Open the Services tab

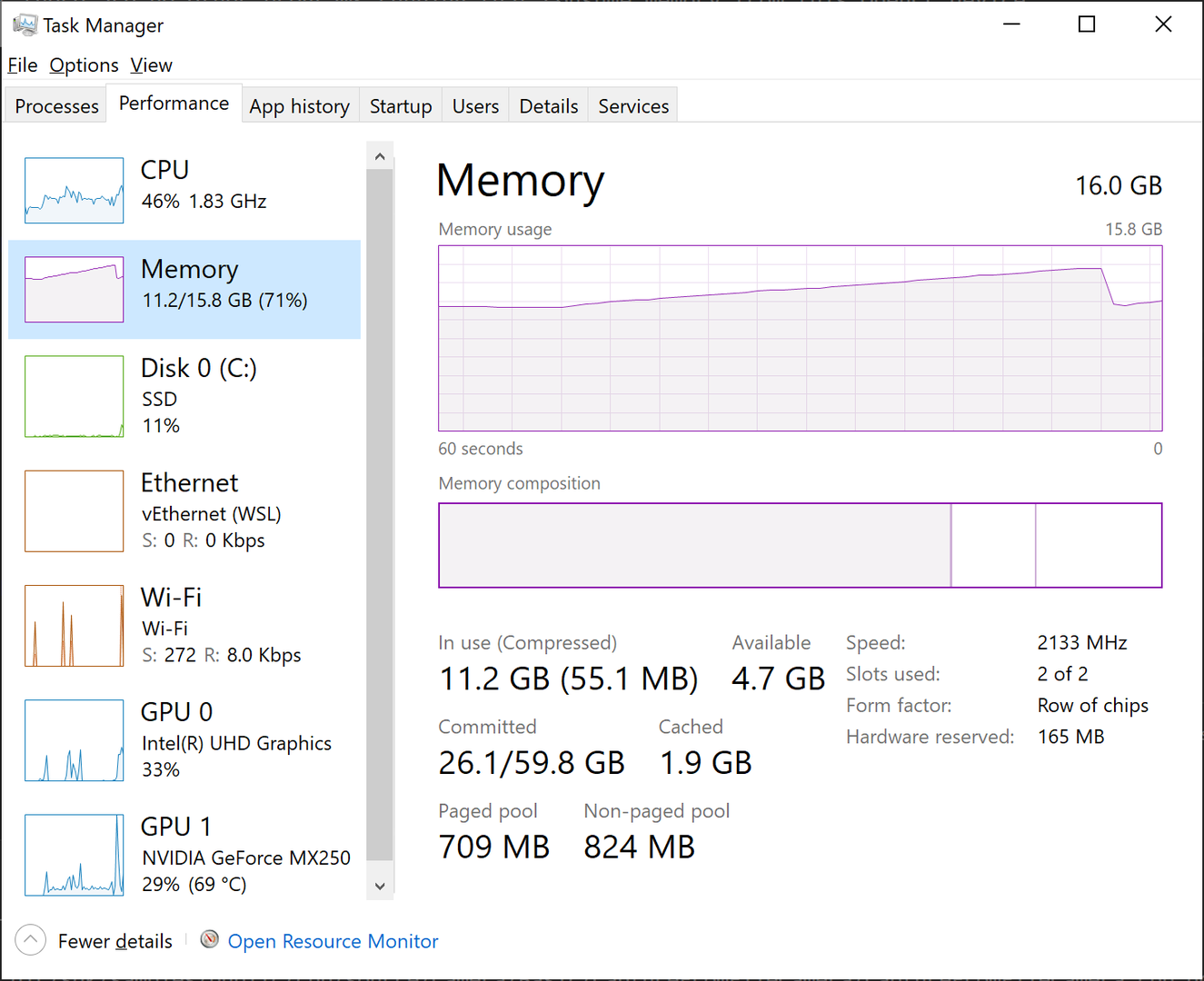[x=633, y=106]
